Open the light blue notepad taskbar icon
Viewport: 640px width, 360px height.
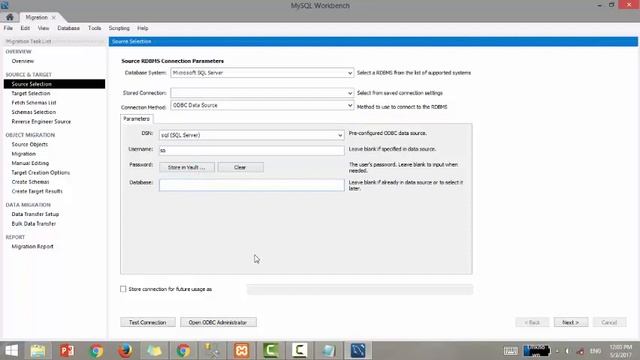click(x=329, y=351)
